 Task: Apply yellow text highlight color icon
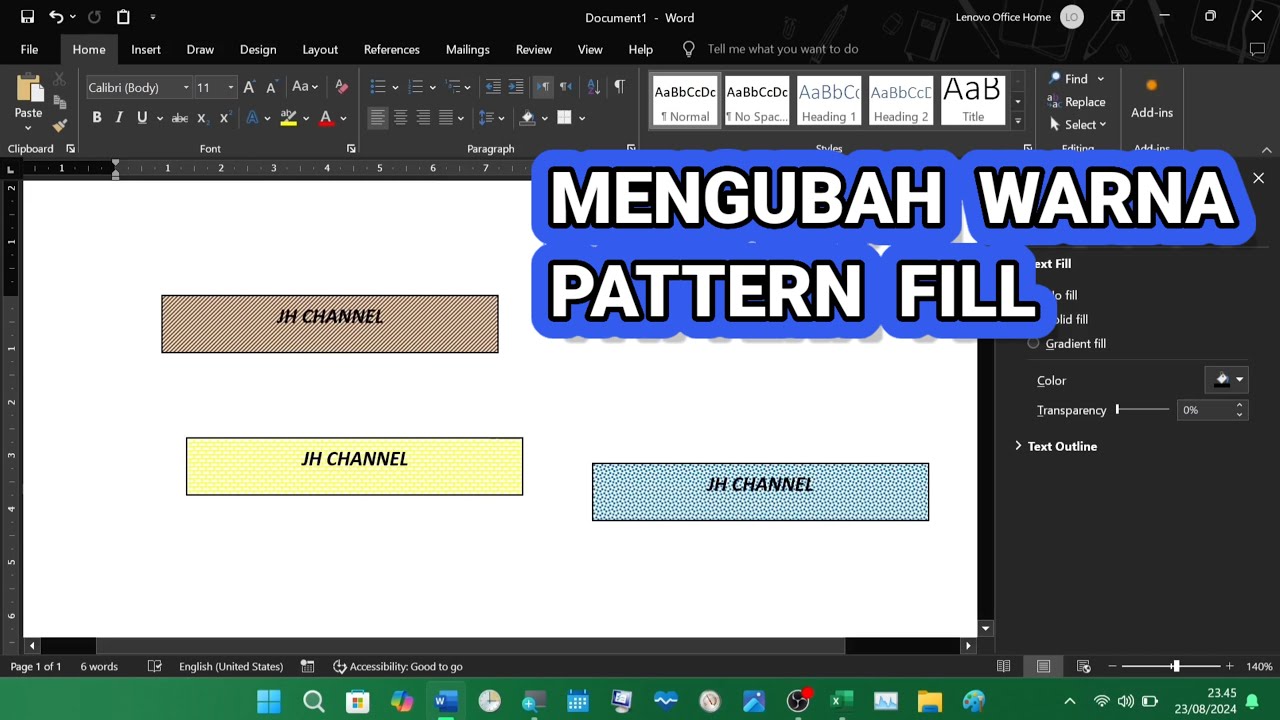[288, 118]
